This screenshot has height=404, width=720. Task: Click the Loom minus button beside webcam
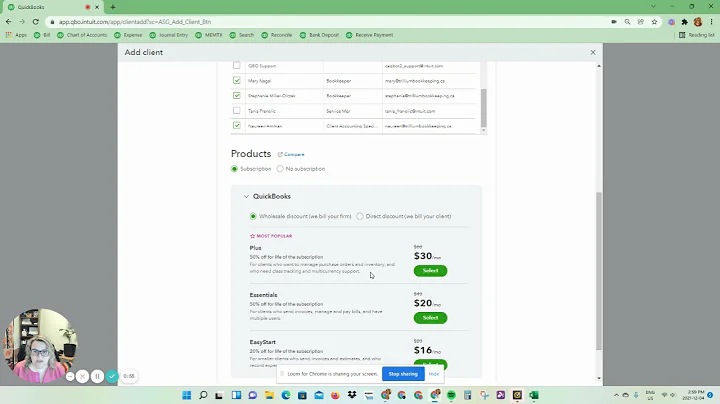(x=70, y=376)
